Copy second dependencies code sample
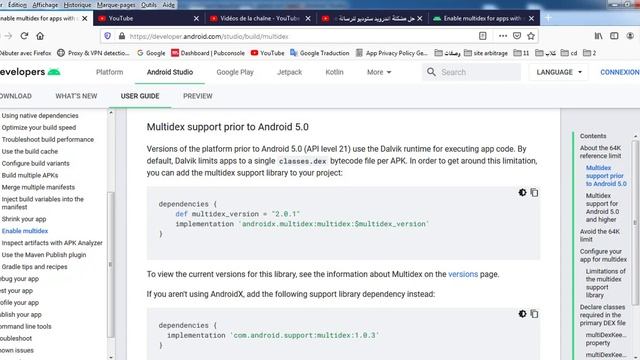Image resolution: width=640 pixels, height=360 pixels. click(x=534, y=313)
